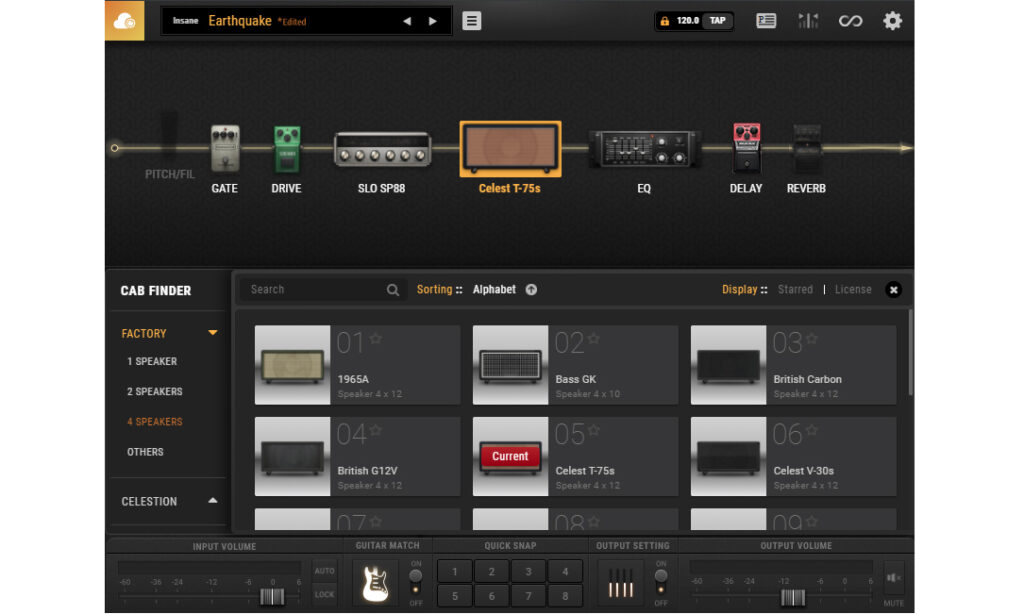Star the Bass GK cabinet
Screen dimensions: 1024x614
[x=594, y=338]
